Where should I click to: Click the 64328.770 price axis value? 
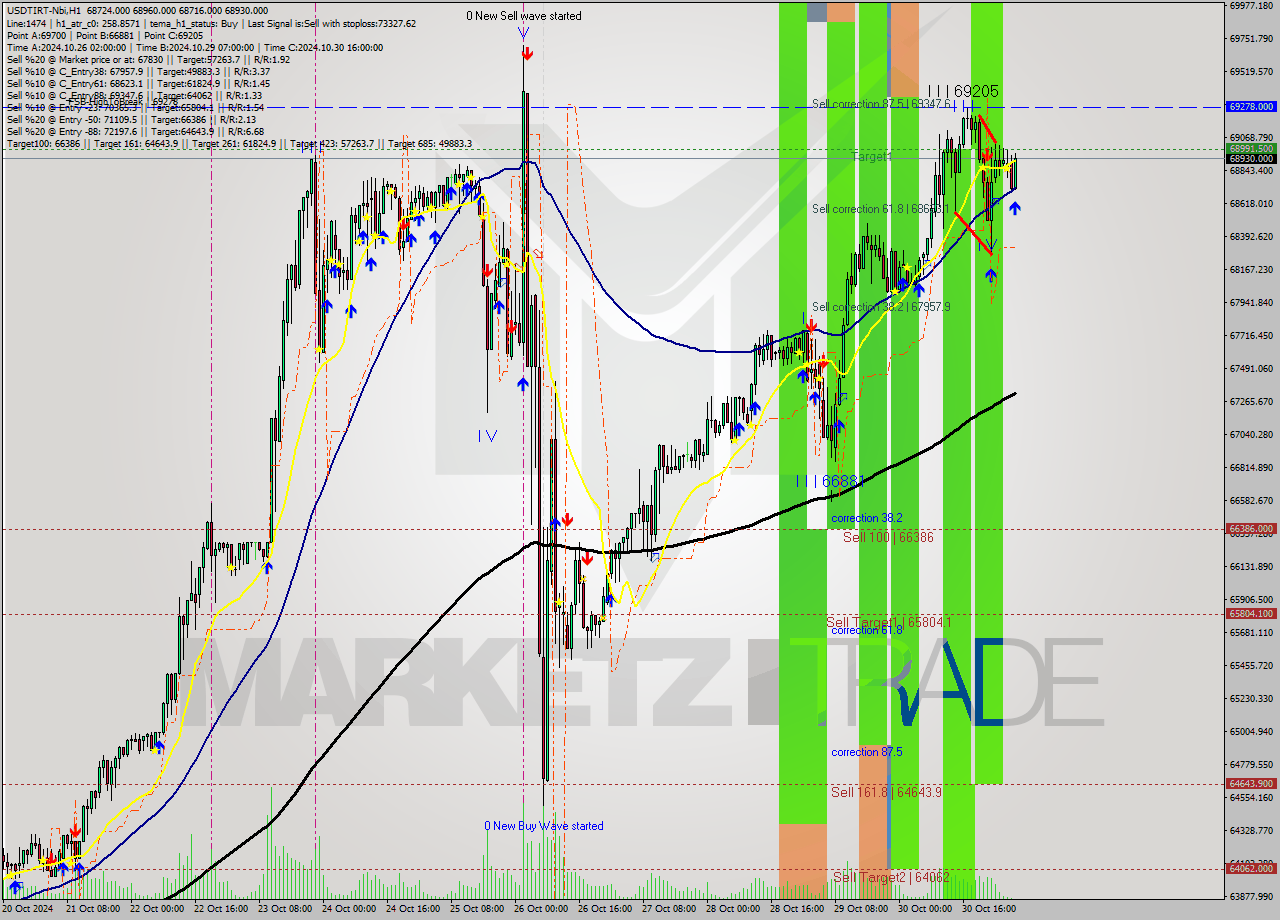point(1251,830)
